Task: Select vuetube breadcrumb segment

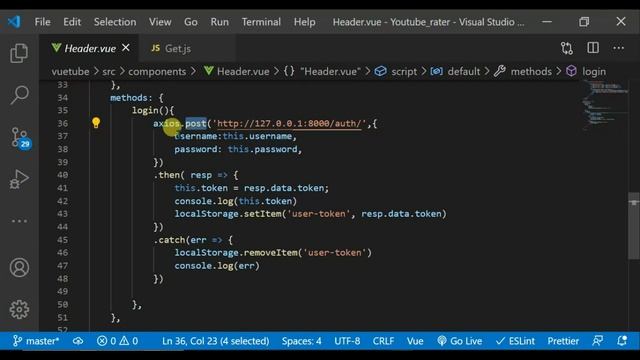Action: click(x=70, y=71)
